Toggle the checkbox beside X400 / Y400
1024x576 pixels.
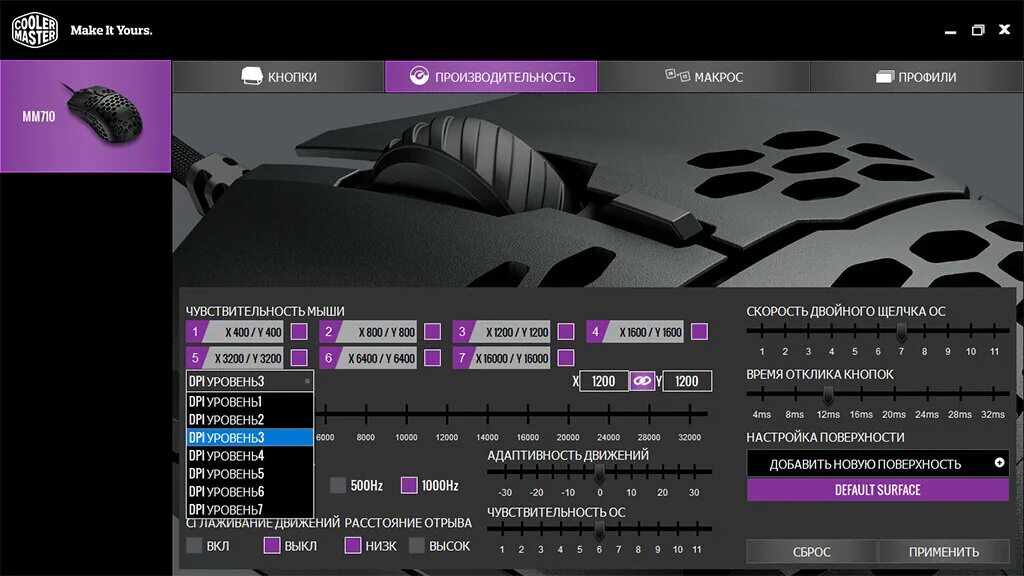pos(299,332)
